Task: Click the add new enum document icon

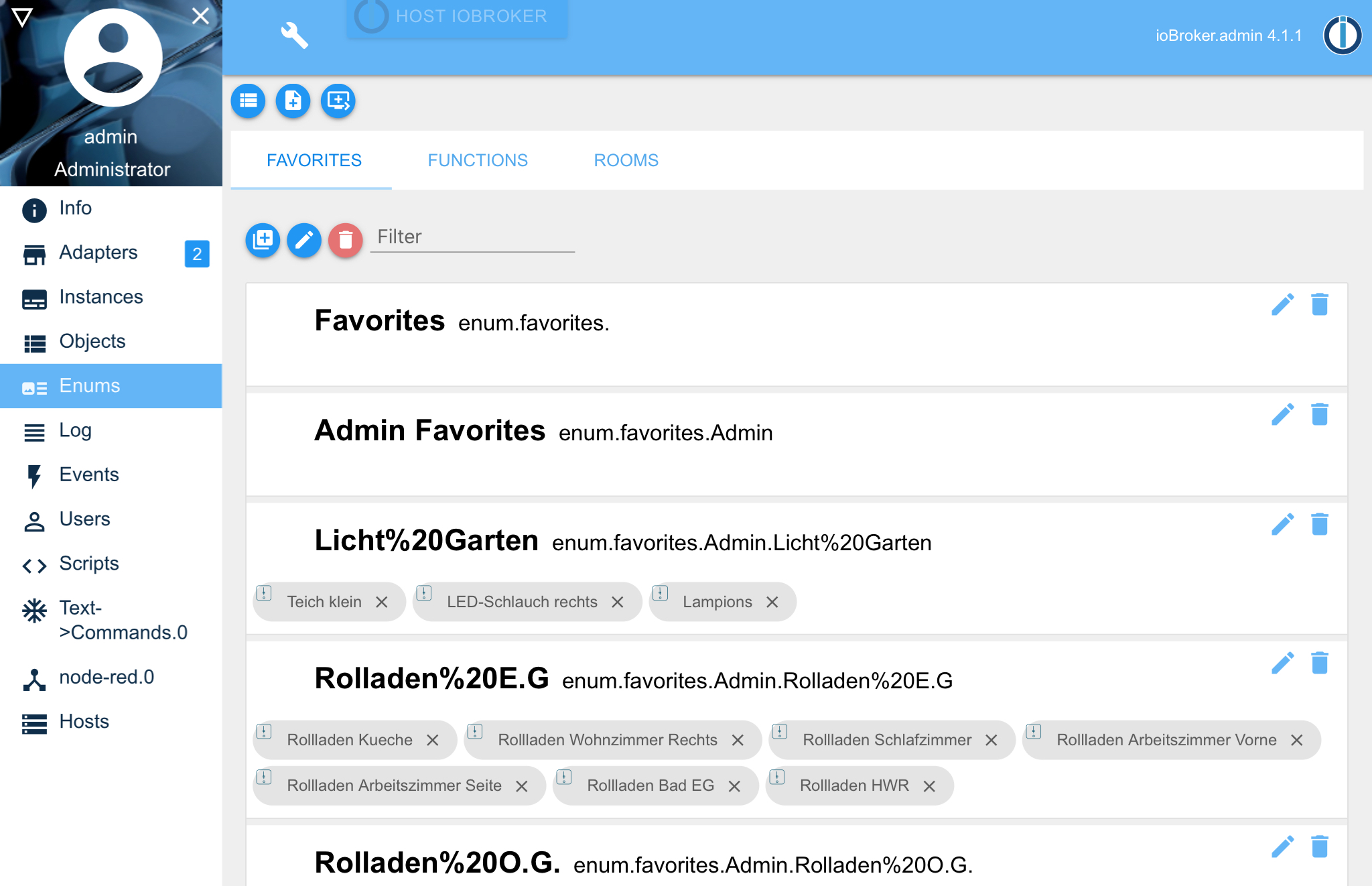Action: (x=293, y=101)
